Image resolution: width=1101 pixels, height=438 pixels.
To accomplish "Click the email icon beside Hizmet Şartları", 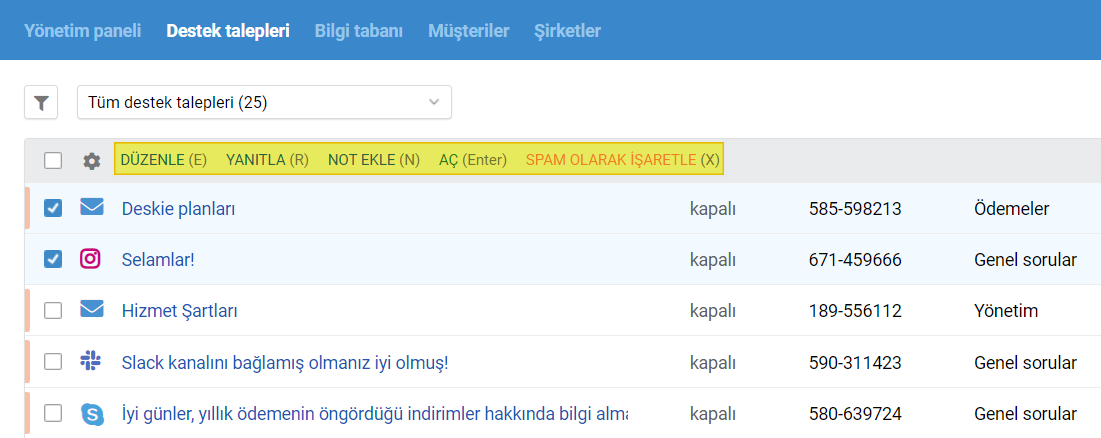I will 91,309.
